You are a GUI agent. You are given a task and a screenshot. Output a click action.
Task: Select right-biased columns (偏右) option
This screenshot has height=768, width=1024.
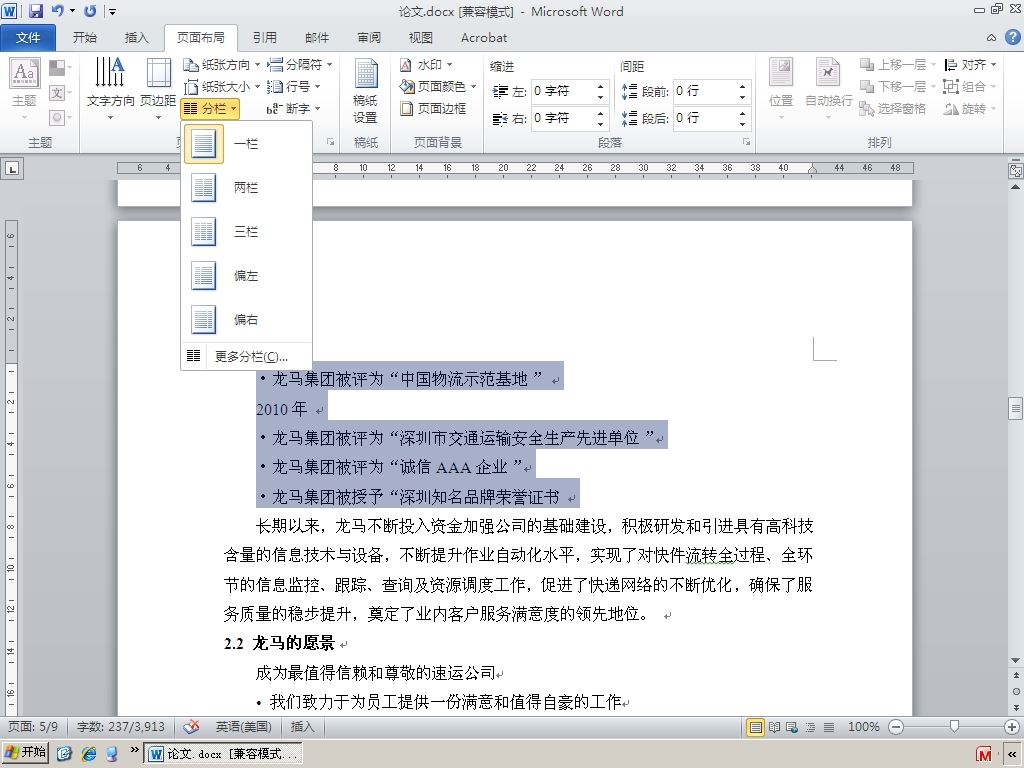pos(246,319)
